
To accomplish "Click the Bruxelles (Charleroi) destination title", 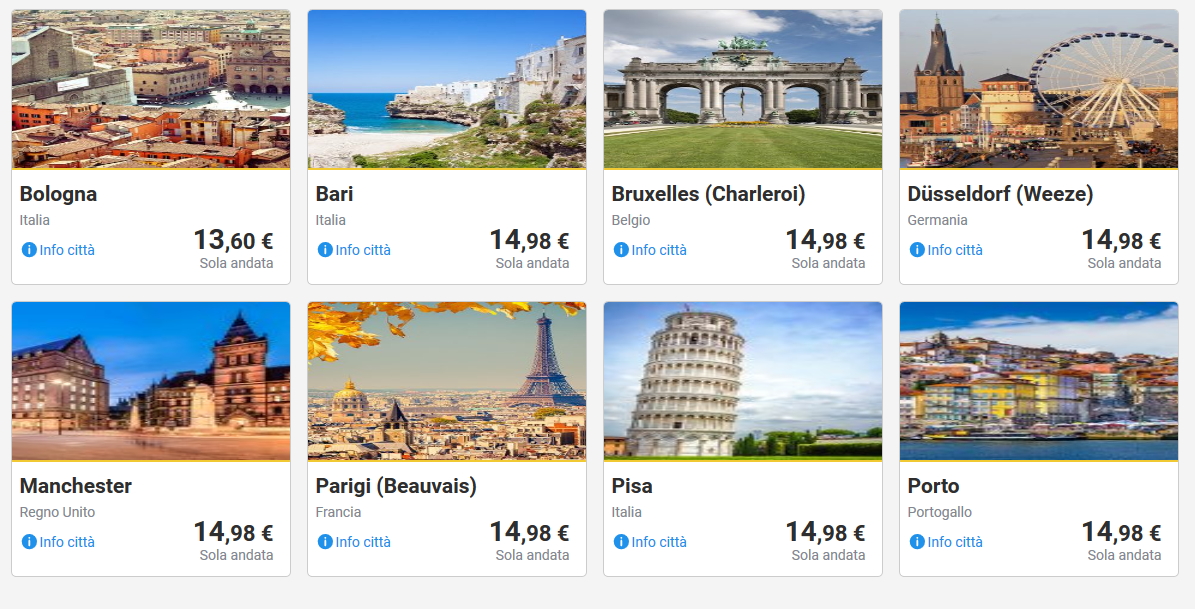I will tap(708, 194).
